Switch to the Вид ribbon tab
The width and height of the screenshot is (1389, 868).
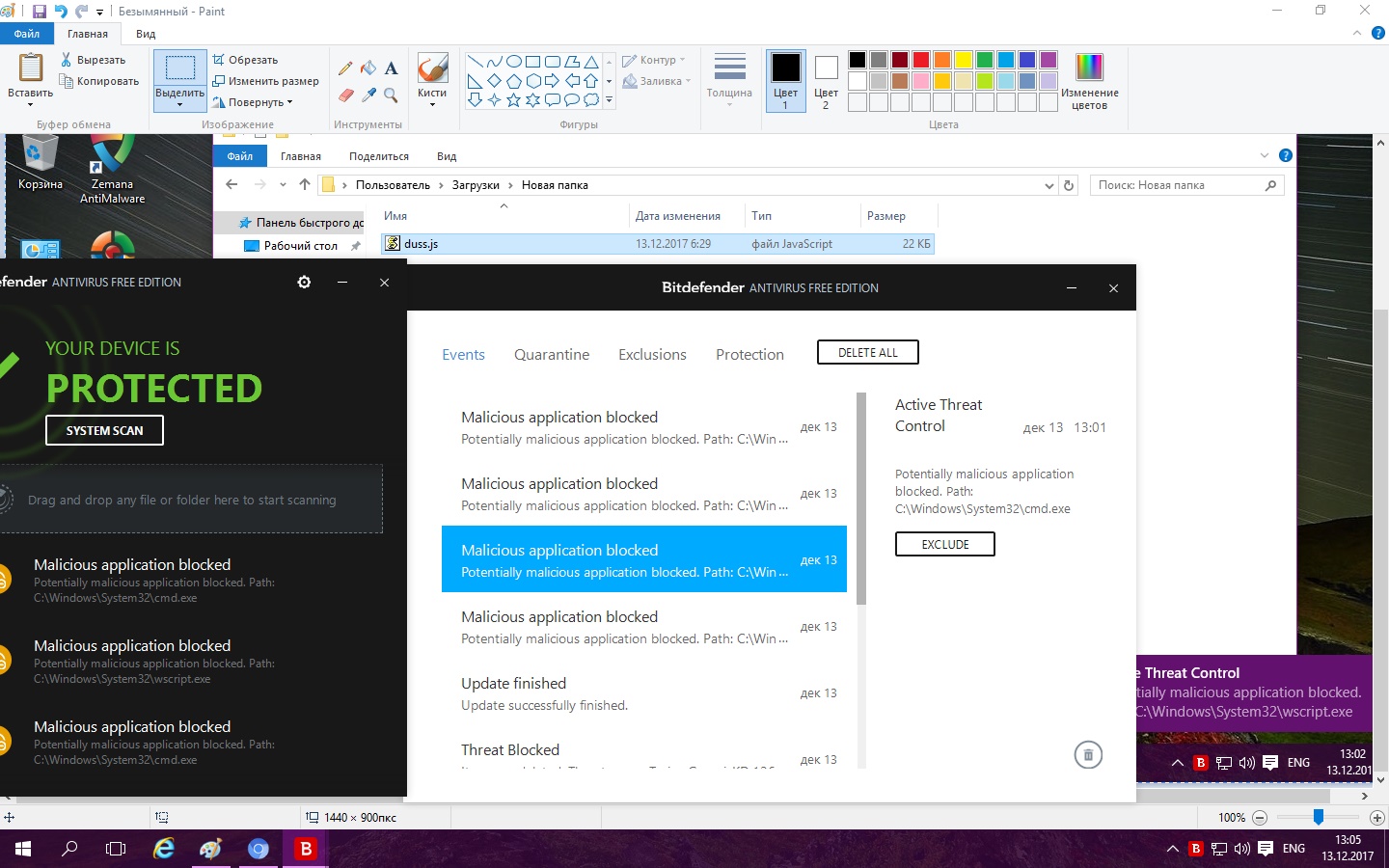[146, 34]
